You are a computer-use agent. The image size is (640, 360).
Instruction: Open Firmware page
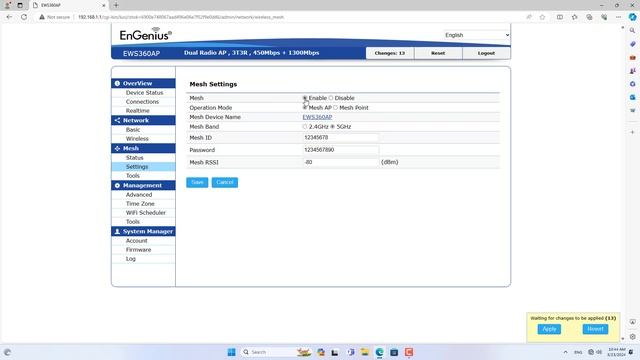[x=138, y=249]
